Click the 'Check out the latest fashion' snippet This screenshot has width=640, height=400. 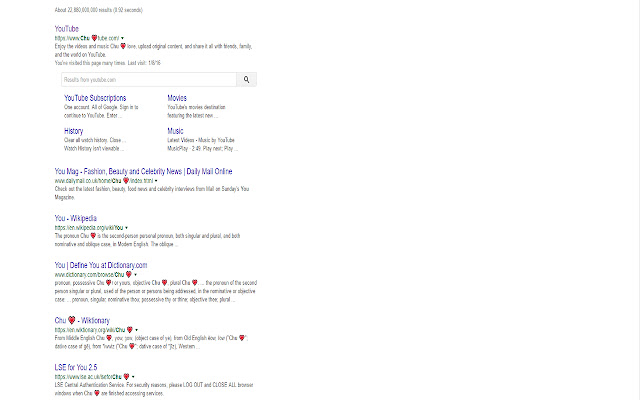coord(152,193)
